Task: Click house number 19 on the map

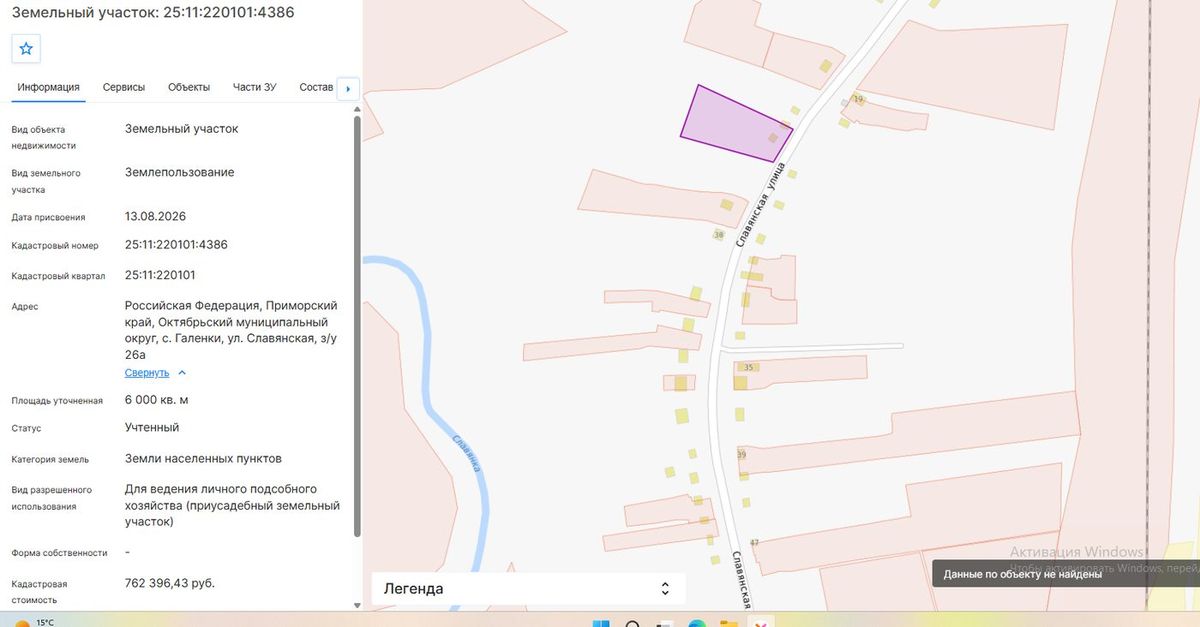Action: click(858, 100)
